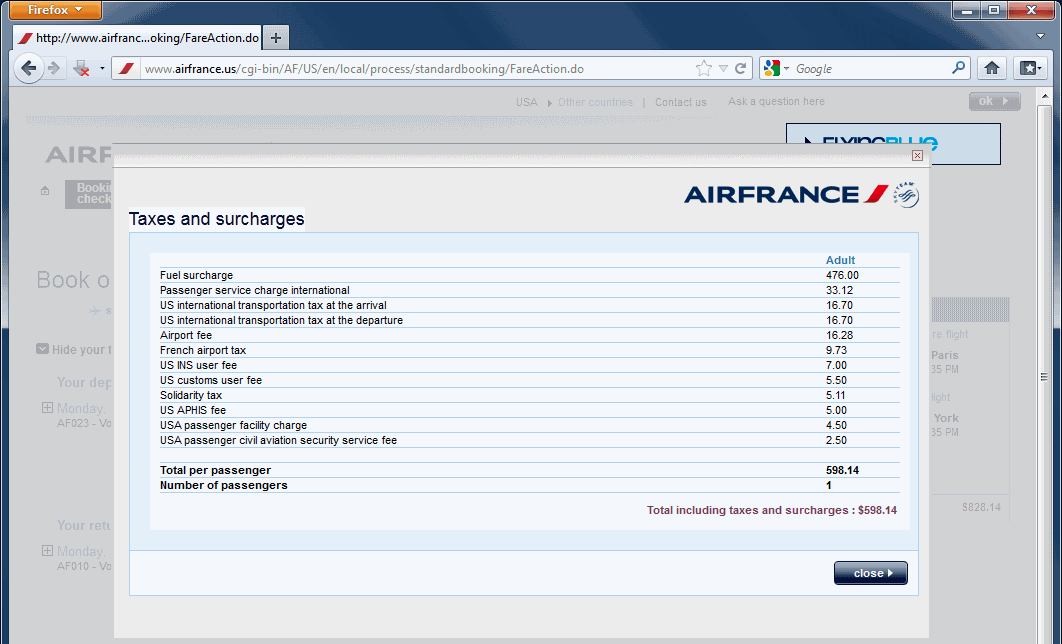1062x644 pixels.
Task: Click the 476.00 fuel surcharge amount
Action: coord(842,275)
